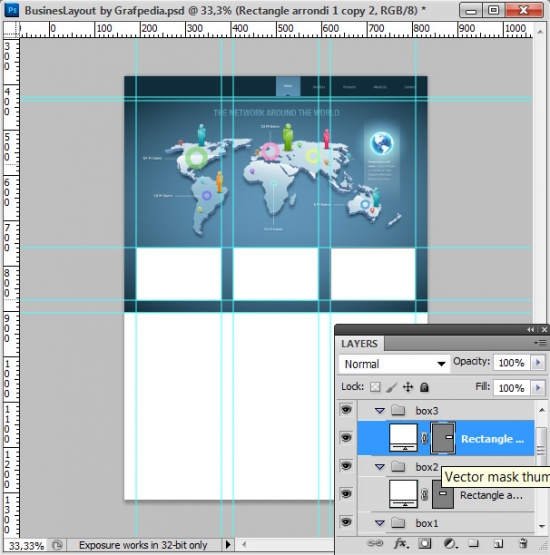Click the canvas horizontal scroll left arrow
This screenshot has height=555, width=550.
pyautogui.click(x=244, y=544)
